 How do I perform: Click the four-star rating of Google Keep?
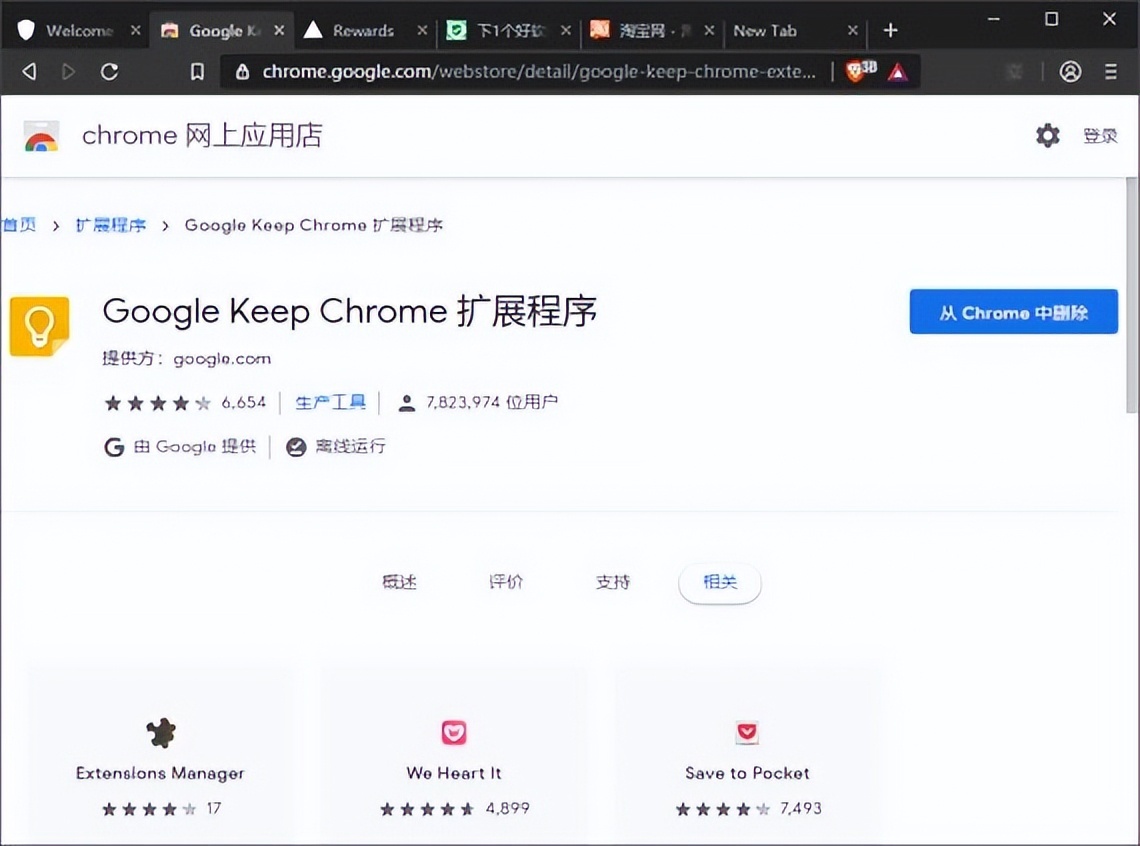pos(157,403)
